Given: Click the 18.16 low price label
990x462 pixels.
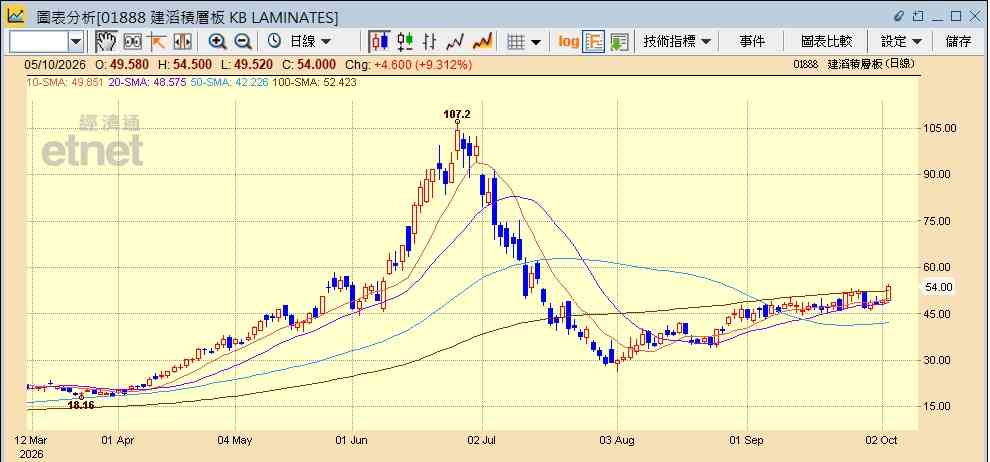Looking at the screenshot, I should (x=80, y=405).
